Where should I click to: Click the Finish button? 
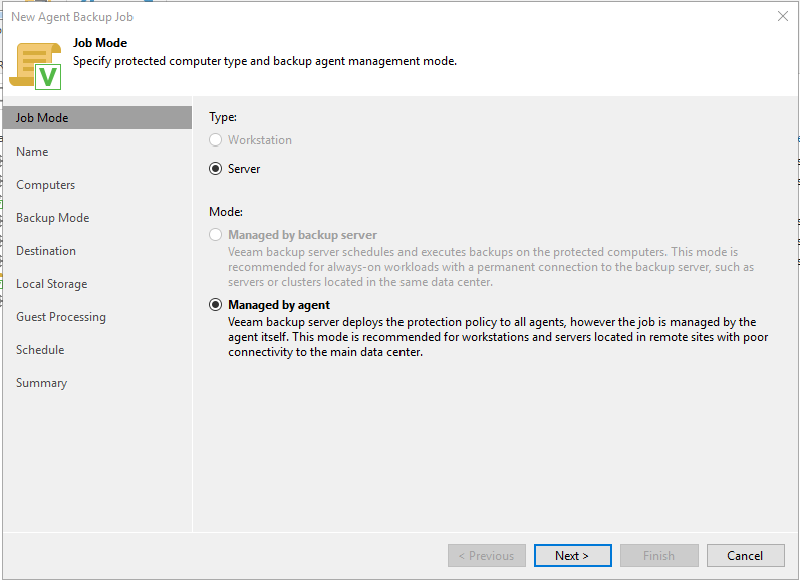coord(659,555)
